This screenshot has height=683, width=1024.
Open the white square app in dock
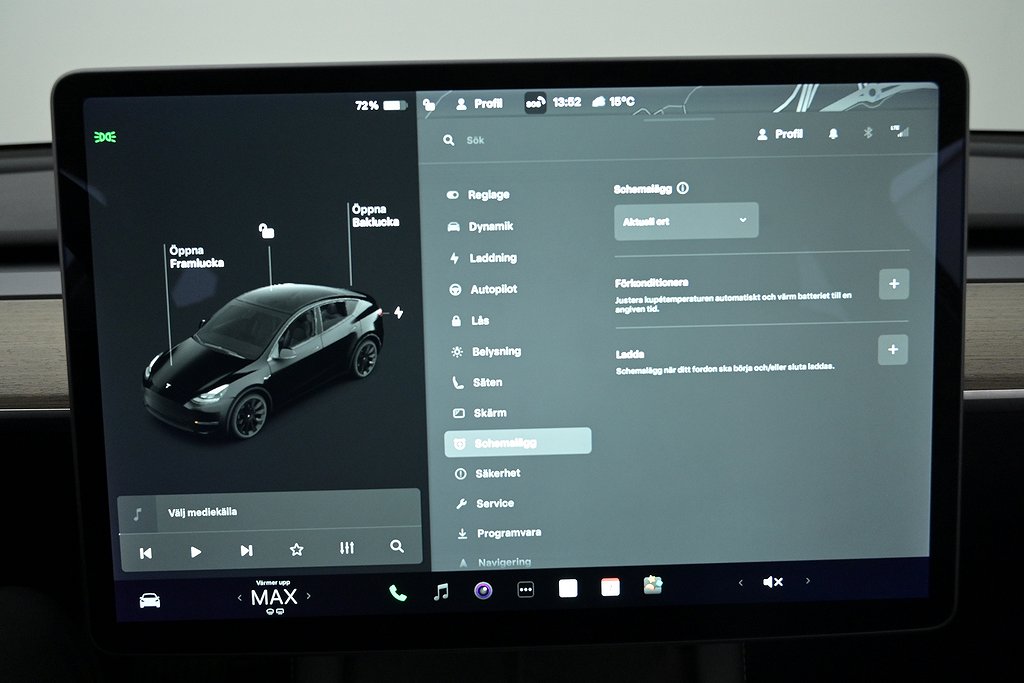(x=568, y=588)
